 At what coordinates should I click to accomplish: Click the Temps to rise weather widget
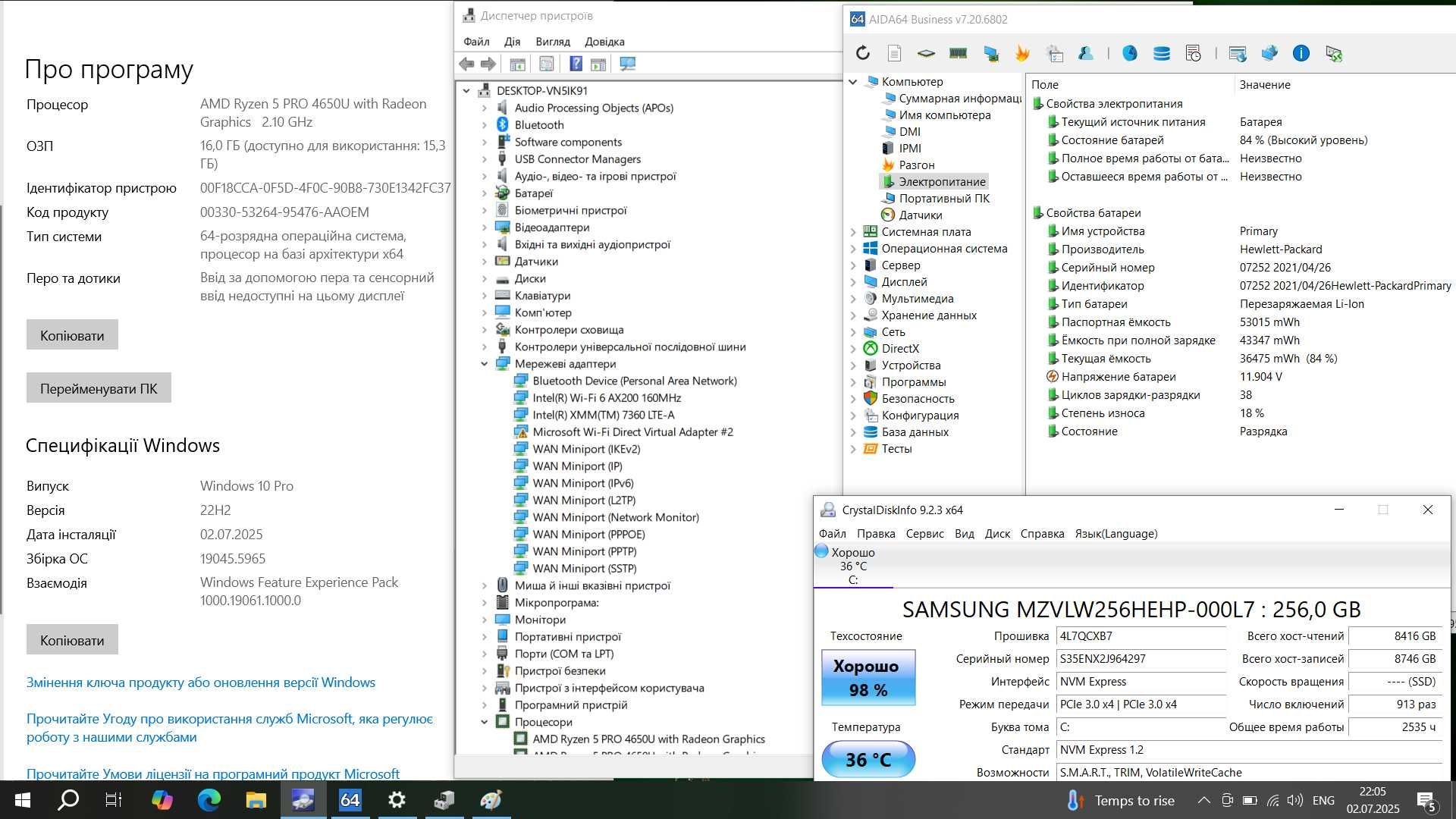(1121, 800)
